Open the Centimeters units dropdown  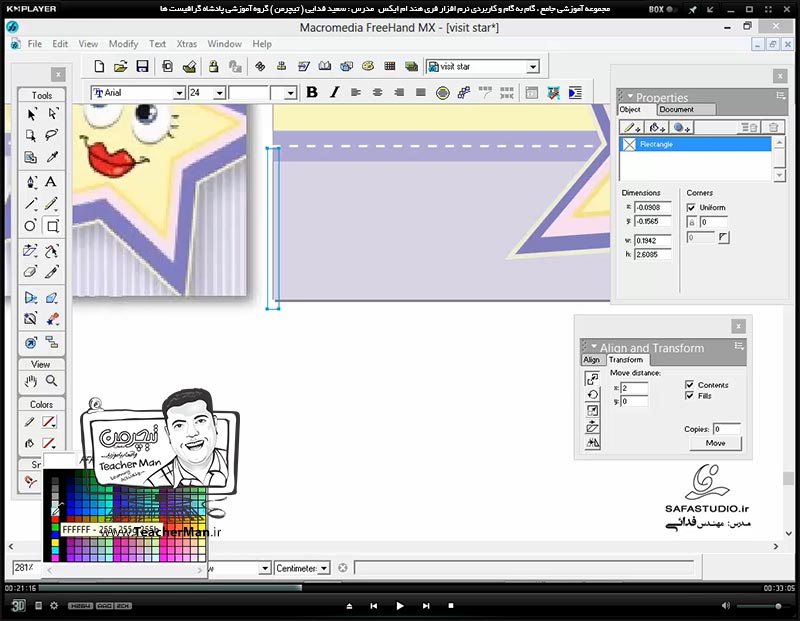click(x=323, y=568)
